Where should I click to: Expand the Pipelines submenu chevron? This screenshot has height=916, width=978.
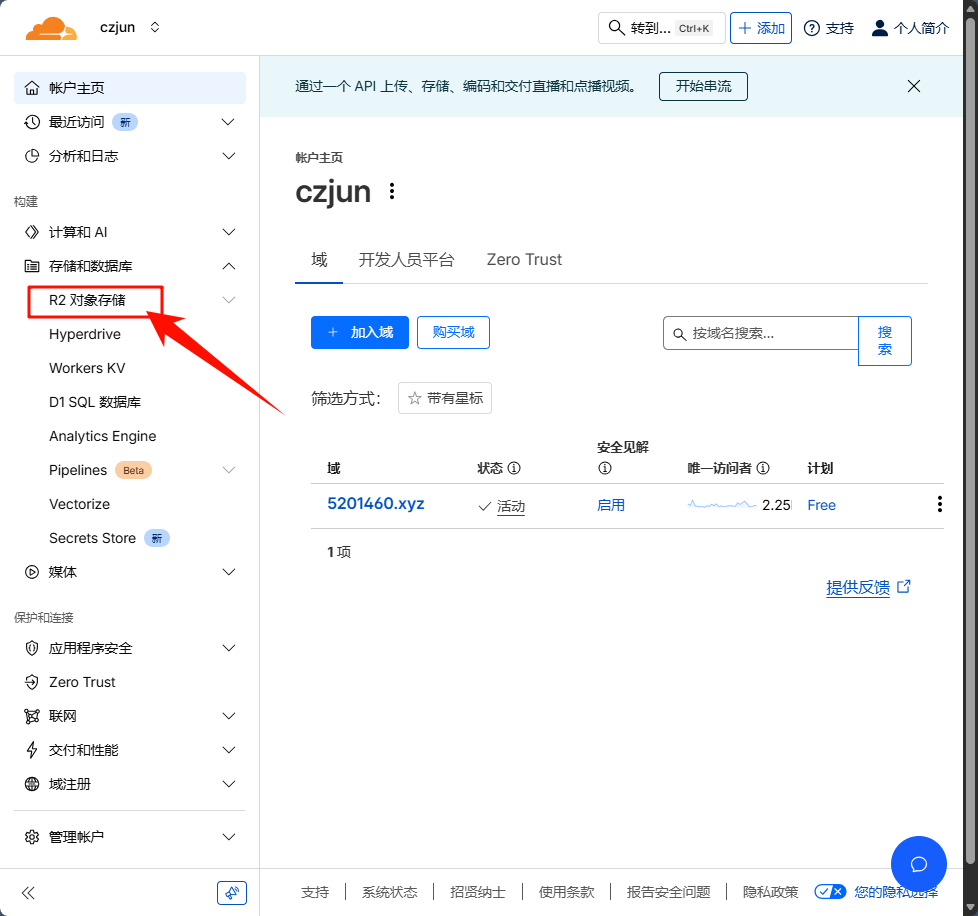coord(228,470)
